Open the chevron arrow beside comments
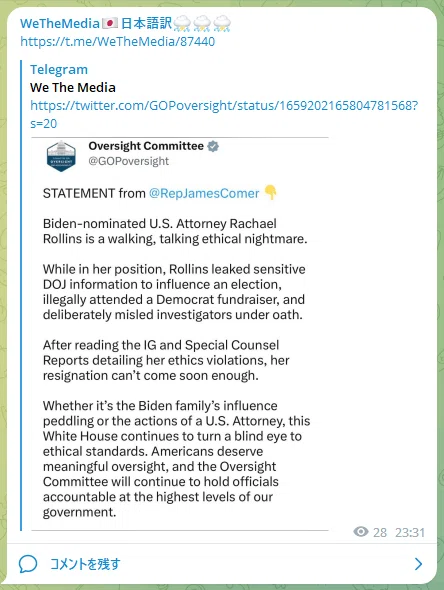The image size is (444, 590). (418, 564)
